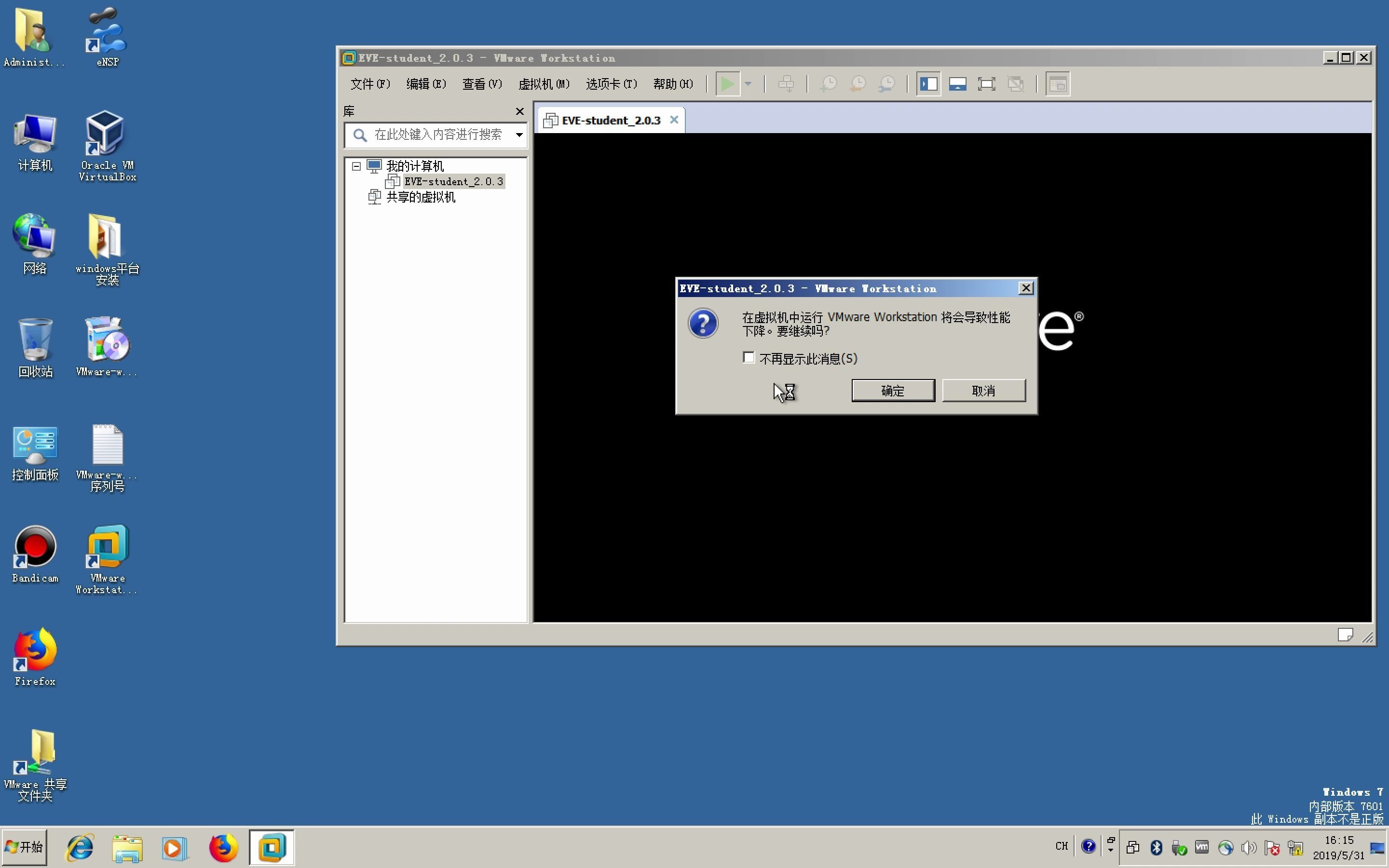
Task: Open the 虚拟机(M) menu
Action: point(544,84)
